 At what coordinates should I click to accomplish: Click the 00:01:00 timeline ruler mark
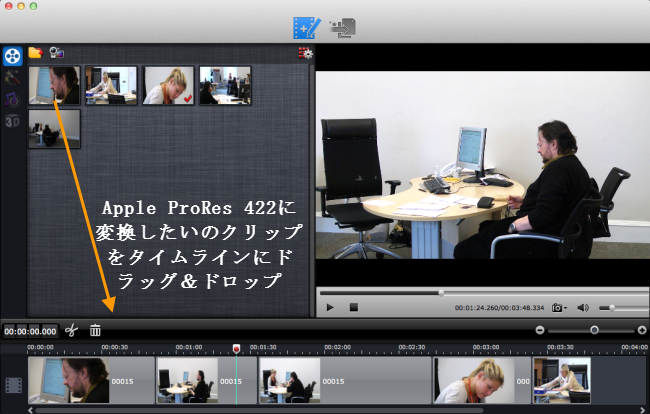click(x=189, y=347)
